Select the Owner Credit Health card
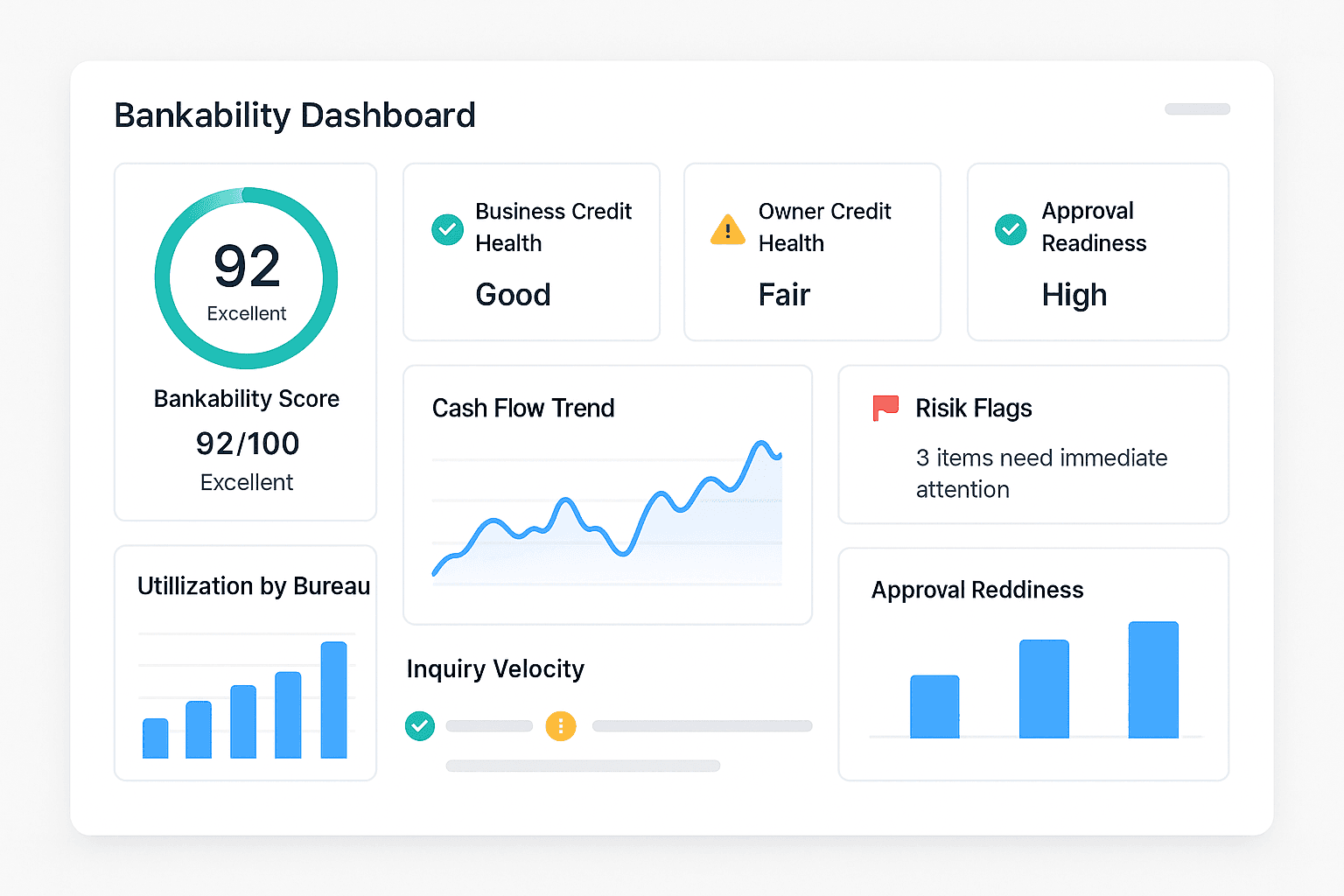 (x=812, y=252)
